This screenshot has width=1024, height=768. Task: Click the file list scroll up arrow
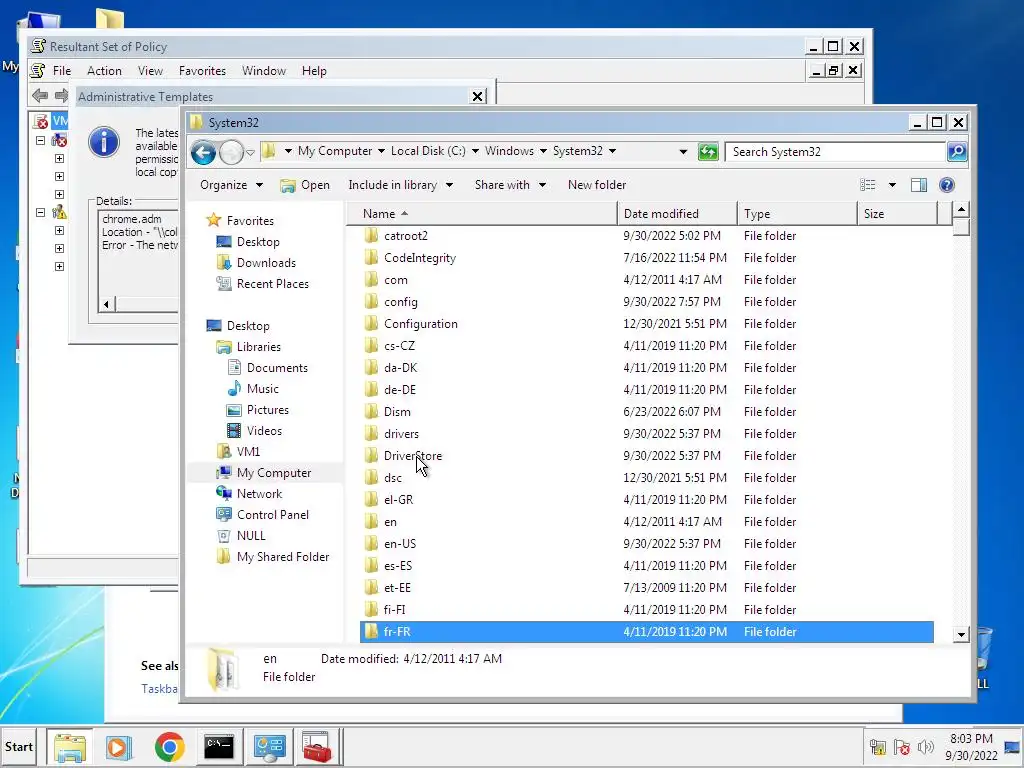[961, 210]
